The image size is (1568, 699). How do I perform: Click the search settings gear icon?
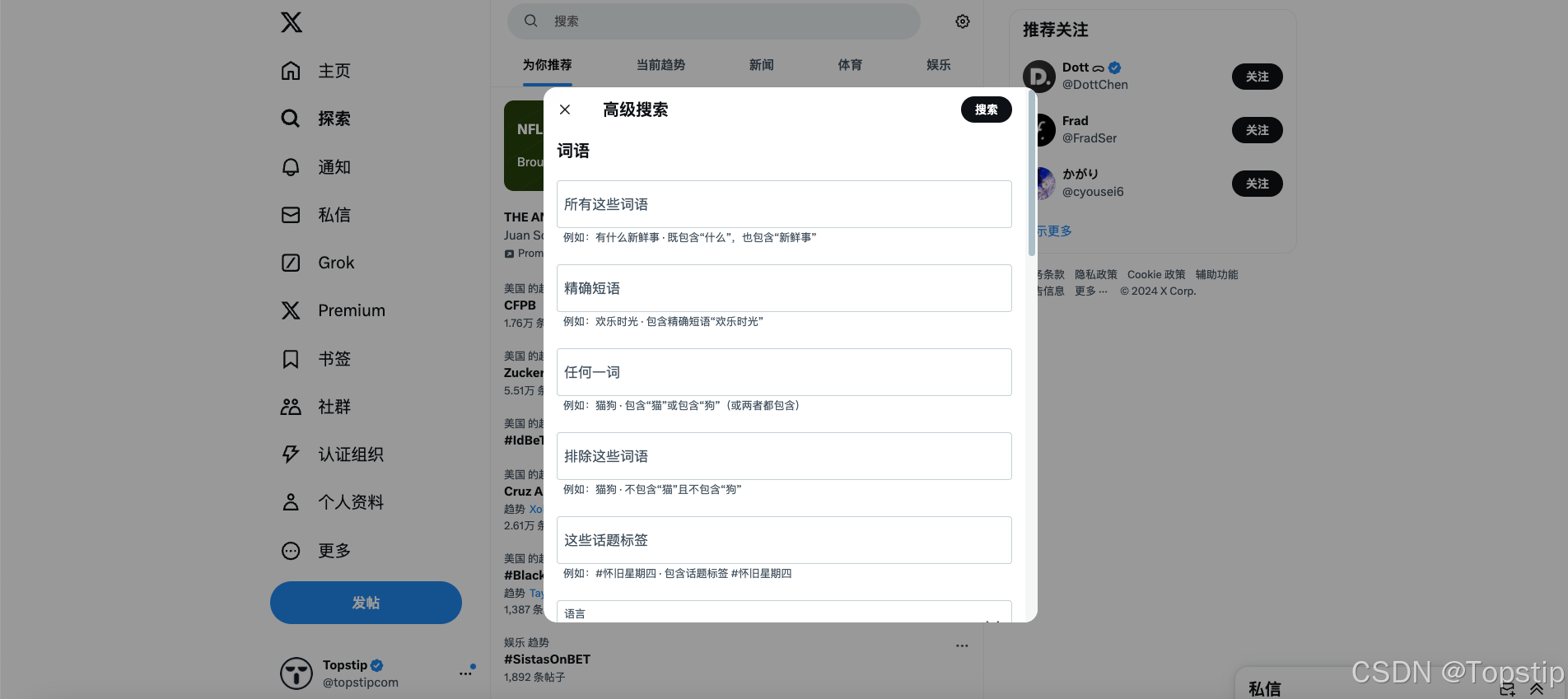click(x=963, y=21)
